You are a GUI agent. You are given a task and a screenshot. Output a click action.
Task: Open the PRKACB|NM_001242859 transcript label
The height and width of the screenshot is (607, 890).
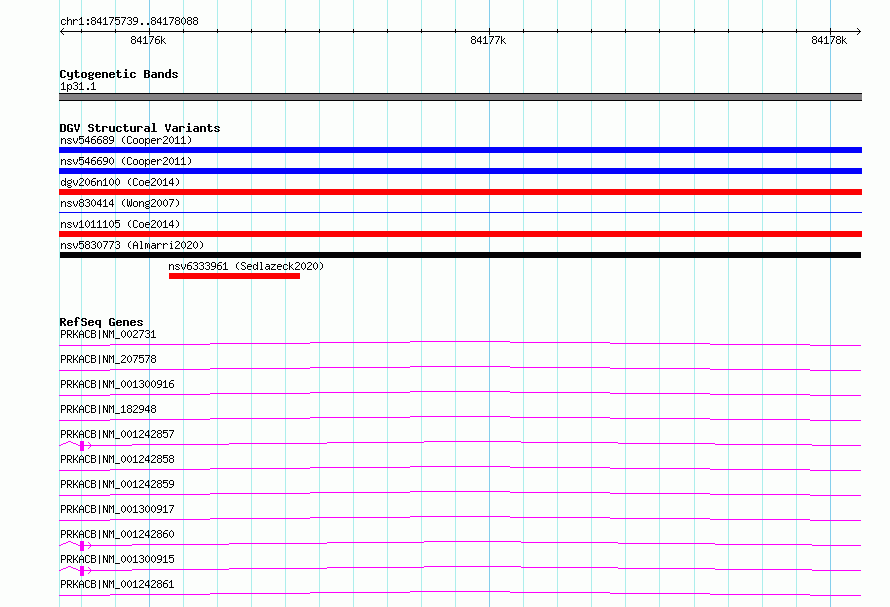117,484
